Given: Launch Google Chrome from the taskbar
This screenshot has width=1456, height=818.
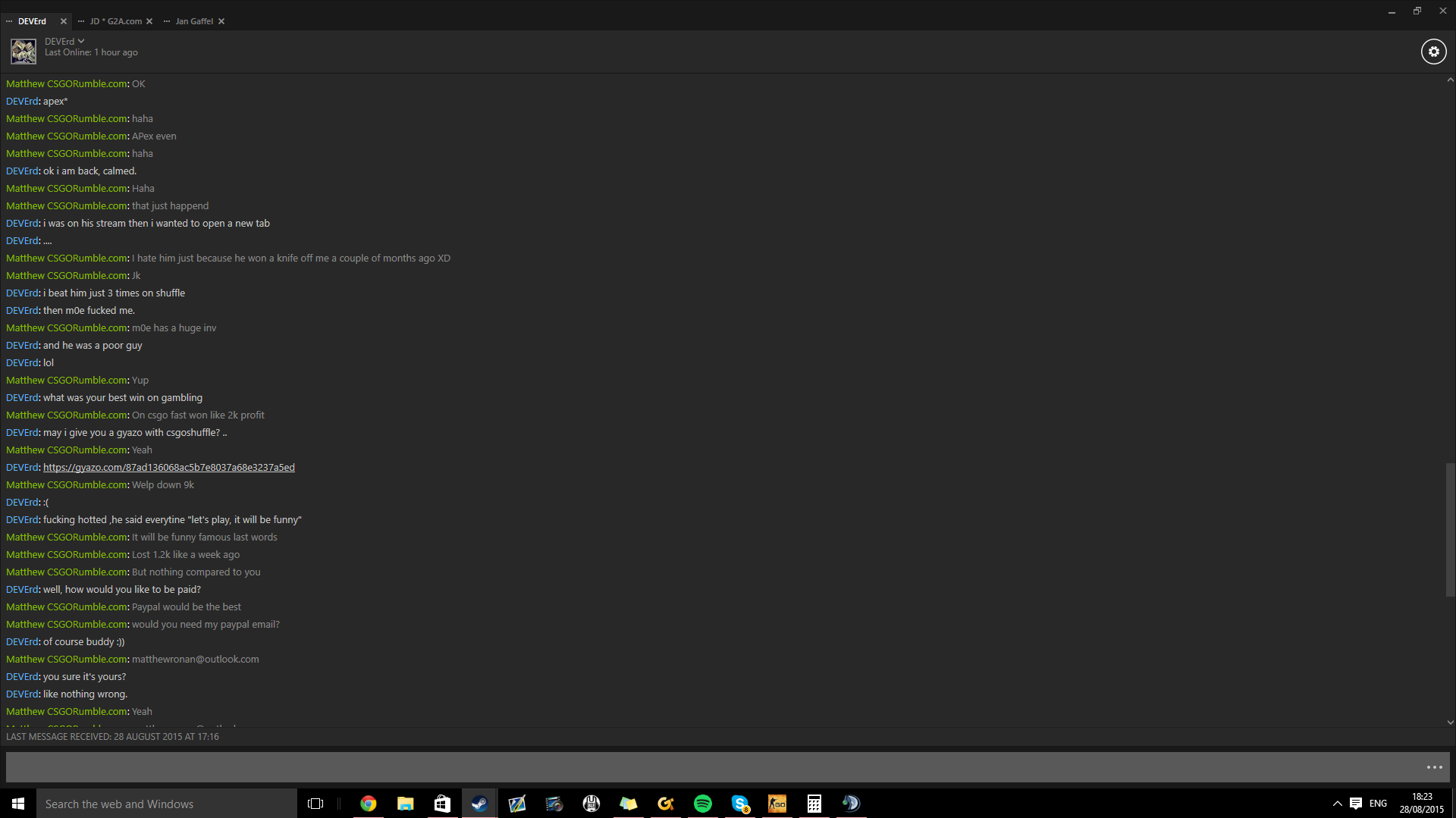Looking at the screenshot, I should click(369, 804).
